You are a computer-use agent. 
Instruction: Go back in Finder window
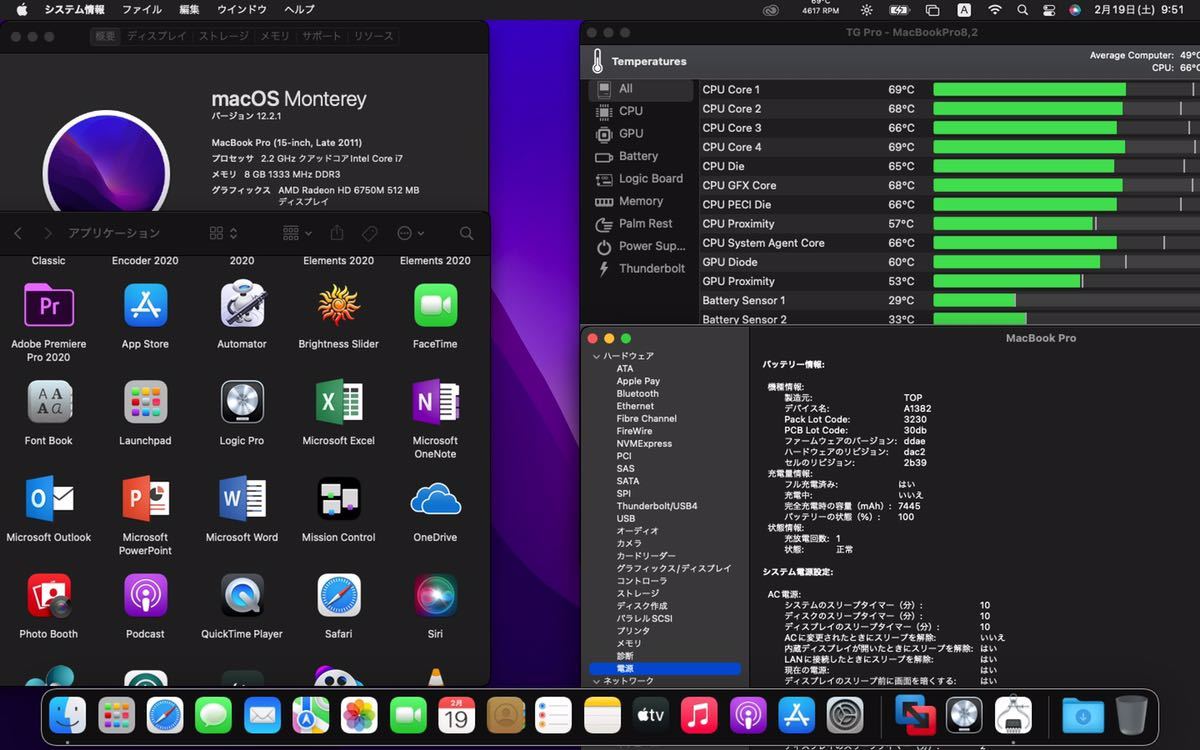18,233
